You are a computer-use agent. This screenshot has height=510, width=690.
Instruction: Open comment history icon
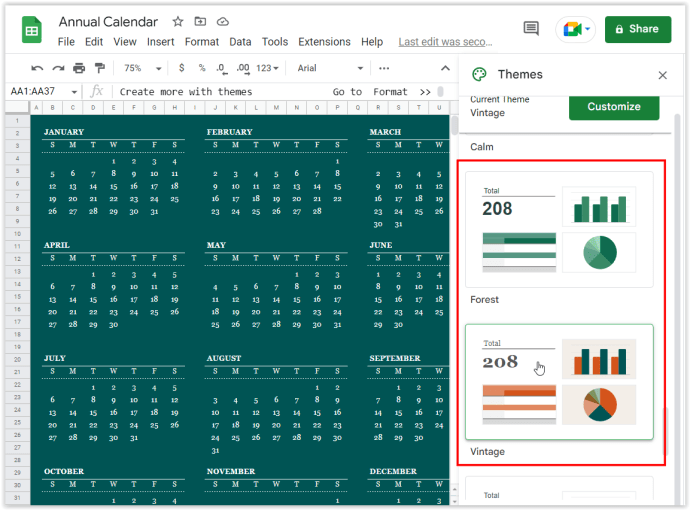click(531, 29)
